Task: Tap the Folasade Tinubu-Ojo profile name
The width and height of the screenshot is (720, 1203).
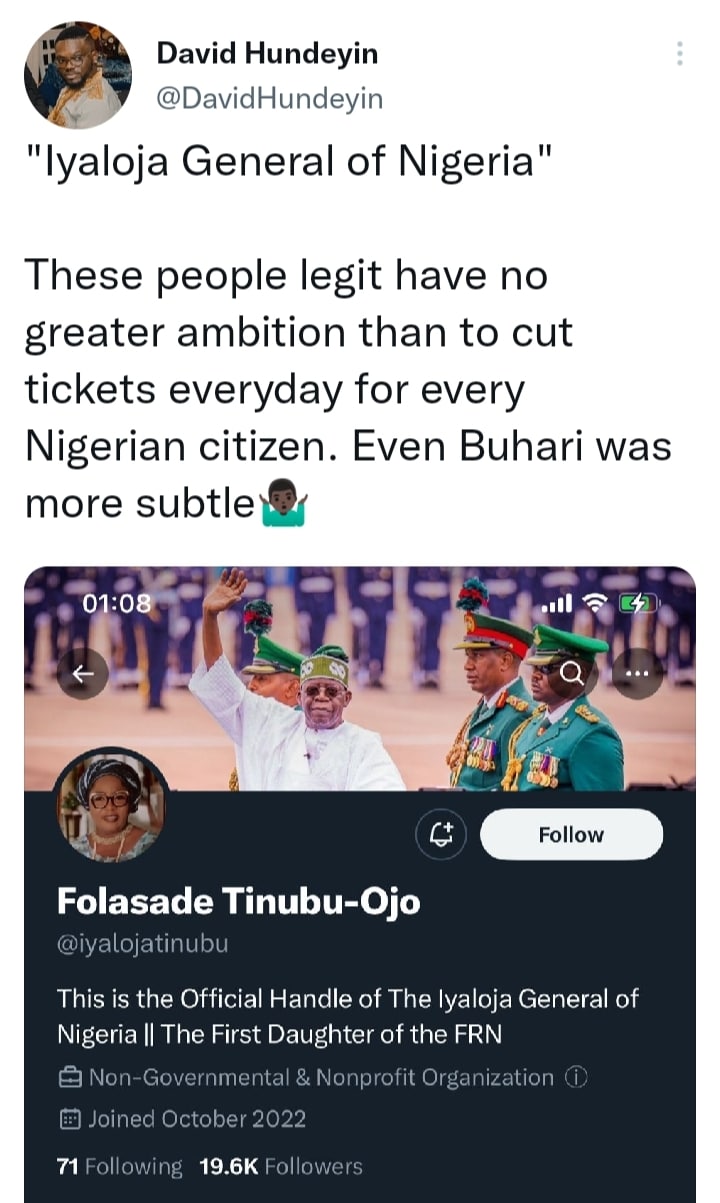Action: tap(238, 901)
